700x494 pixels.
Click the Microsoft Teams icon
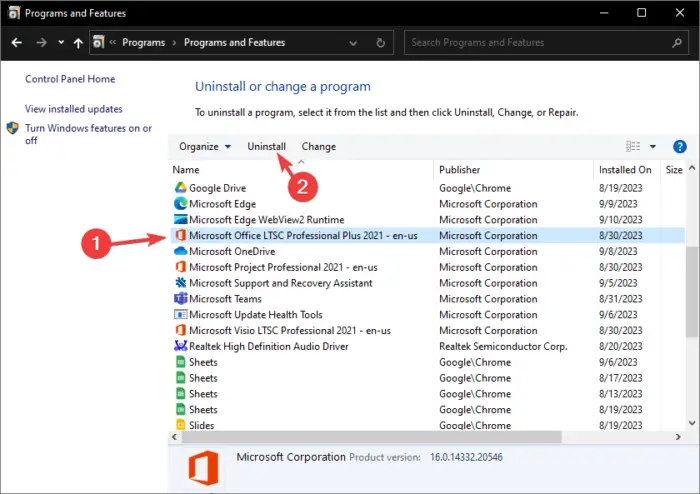[181, 299]
